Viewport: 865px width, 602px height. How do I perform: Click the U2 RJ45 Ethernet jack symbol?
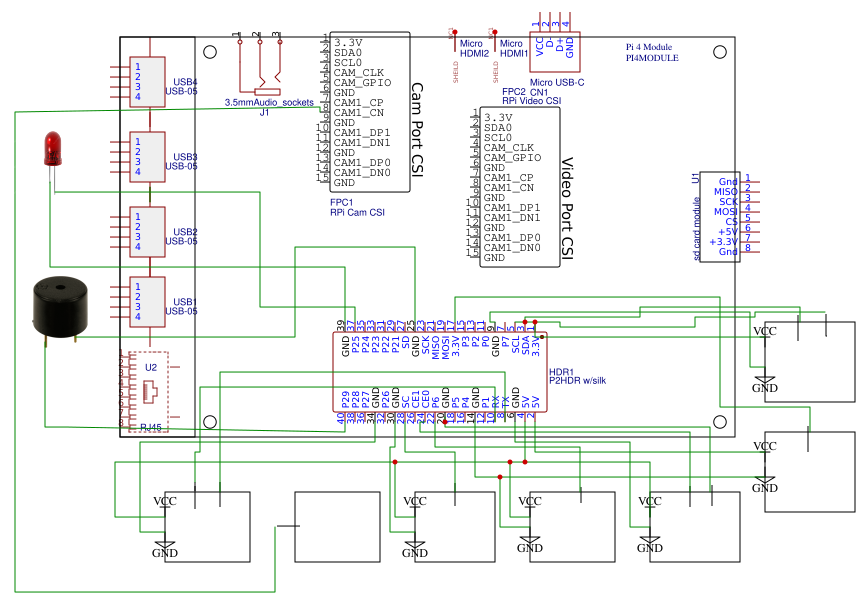148,392
